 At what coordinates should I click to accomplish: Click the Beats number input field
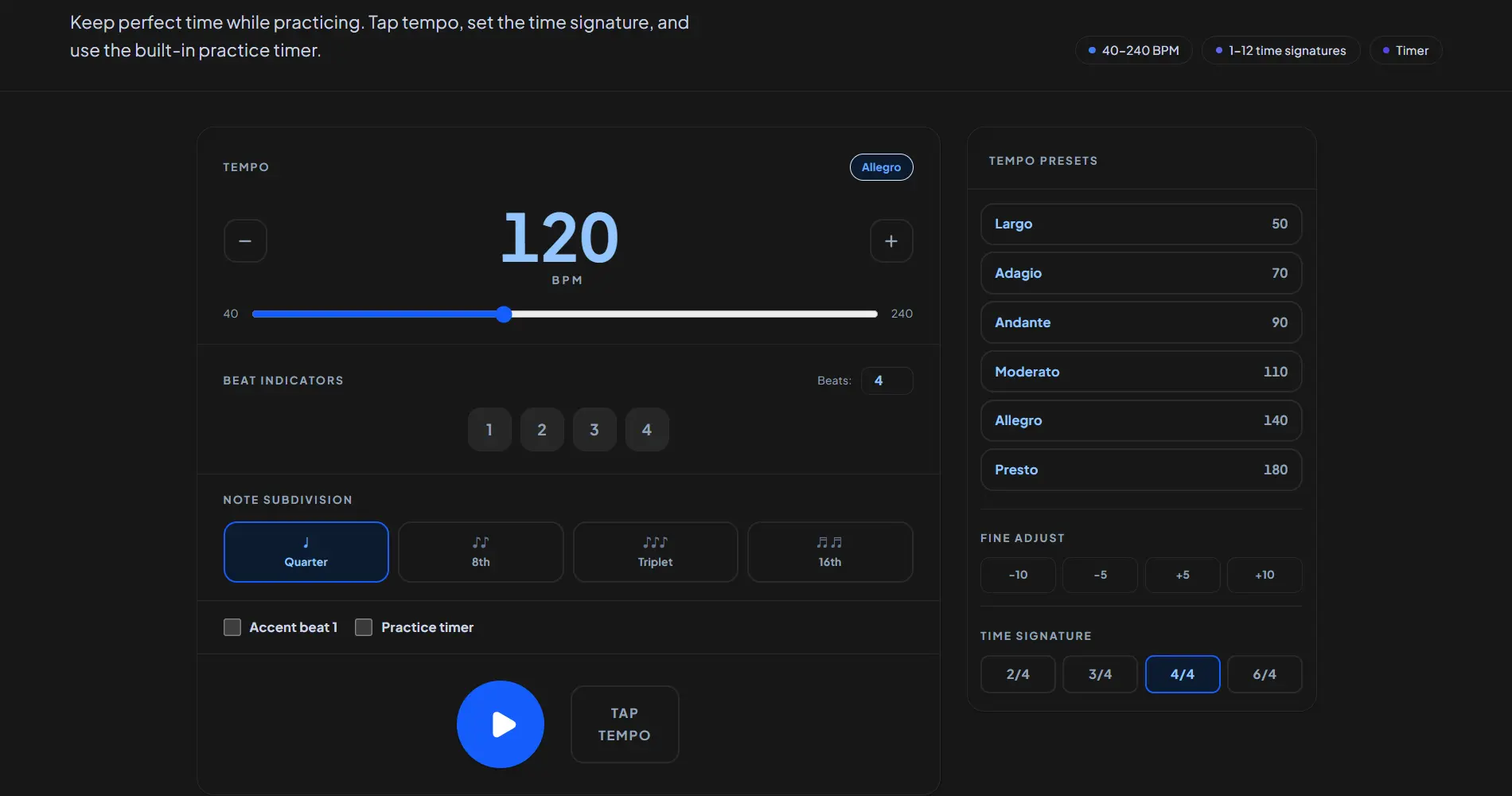click(887, 380)
